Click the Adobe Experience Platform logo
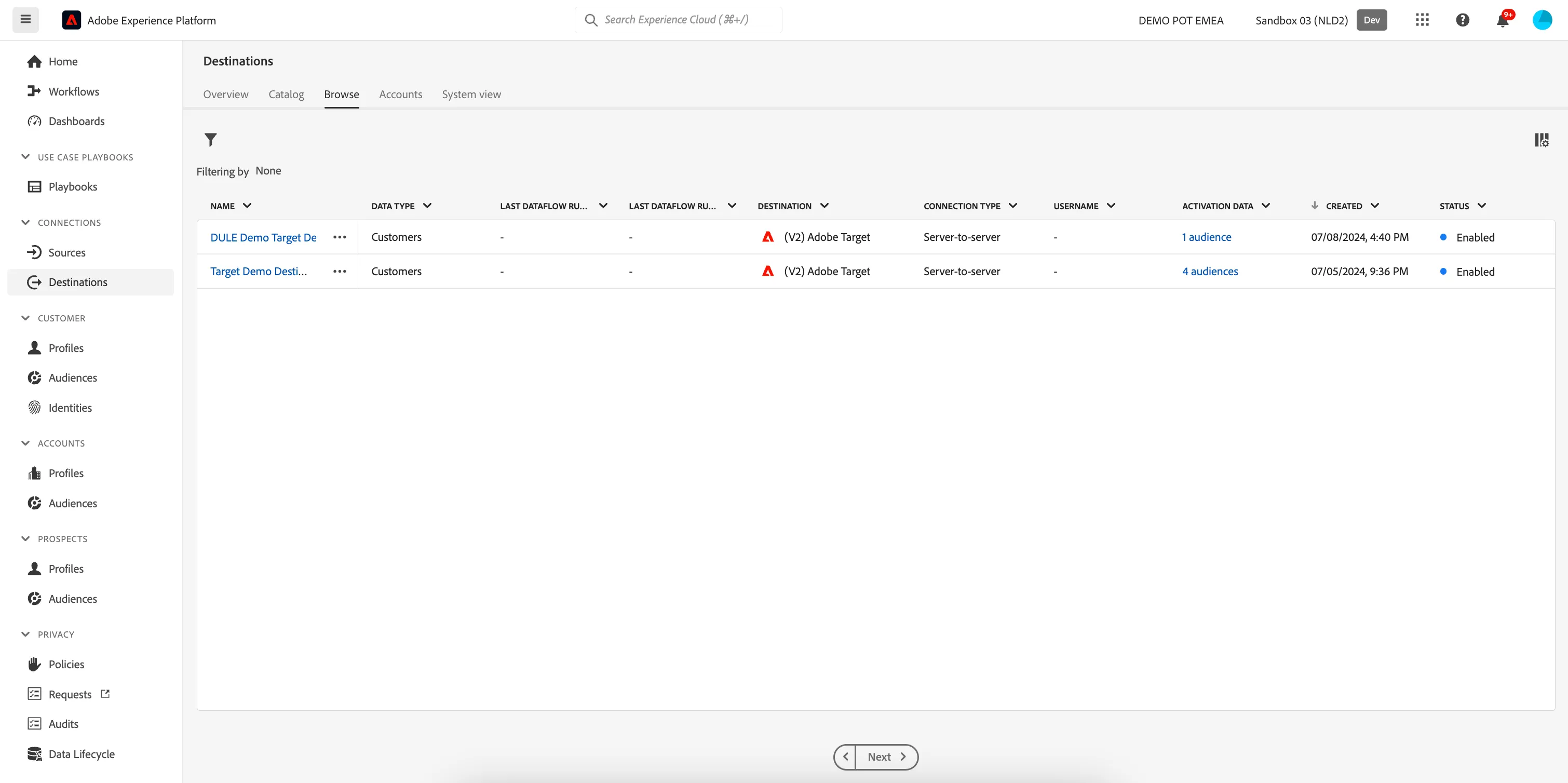Image resolution: width=1568 pixels, height=783 pixels. tap(71, 20)
